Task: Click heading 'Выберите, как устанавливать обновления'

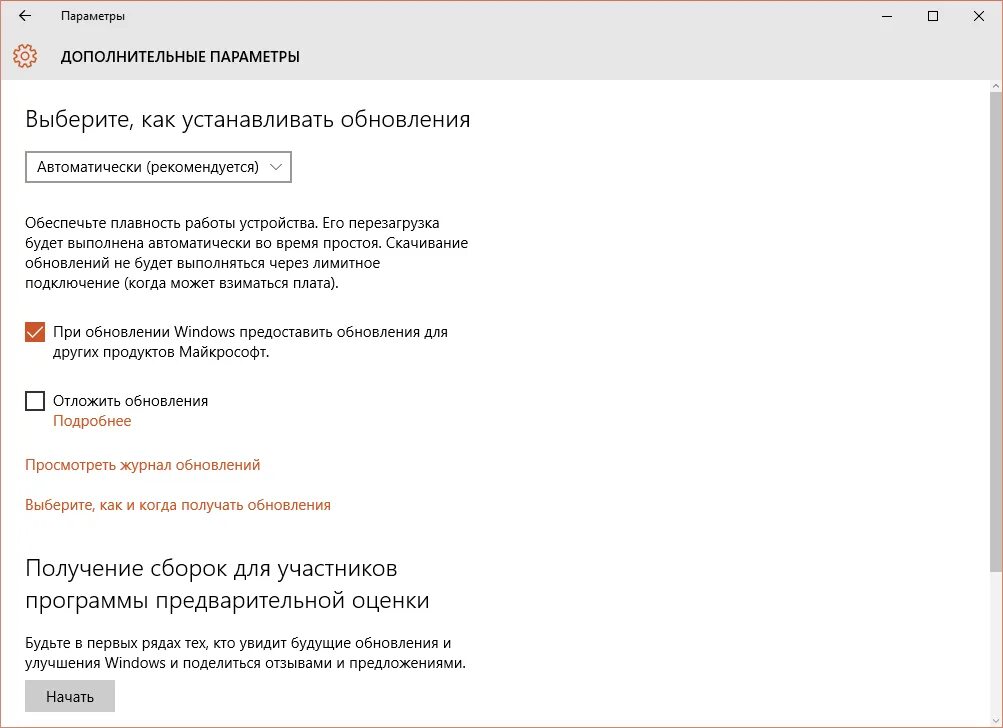Action: 248,120
